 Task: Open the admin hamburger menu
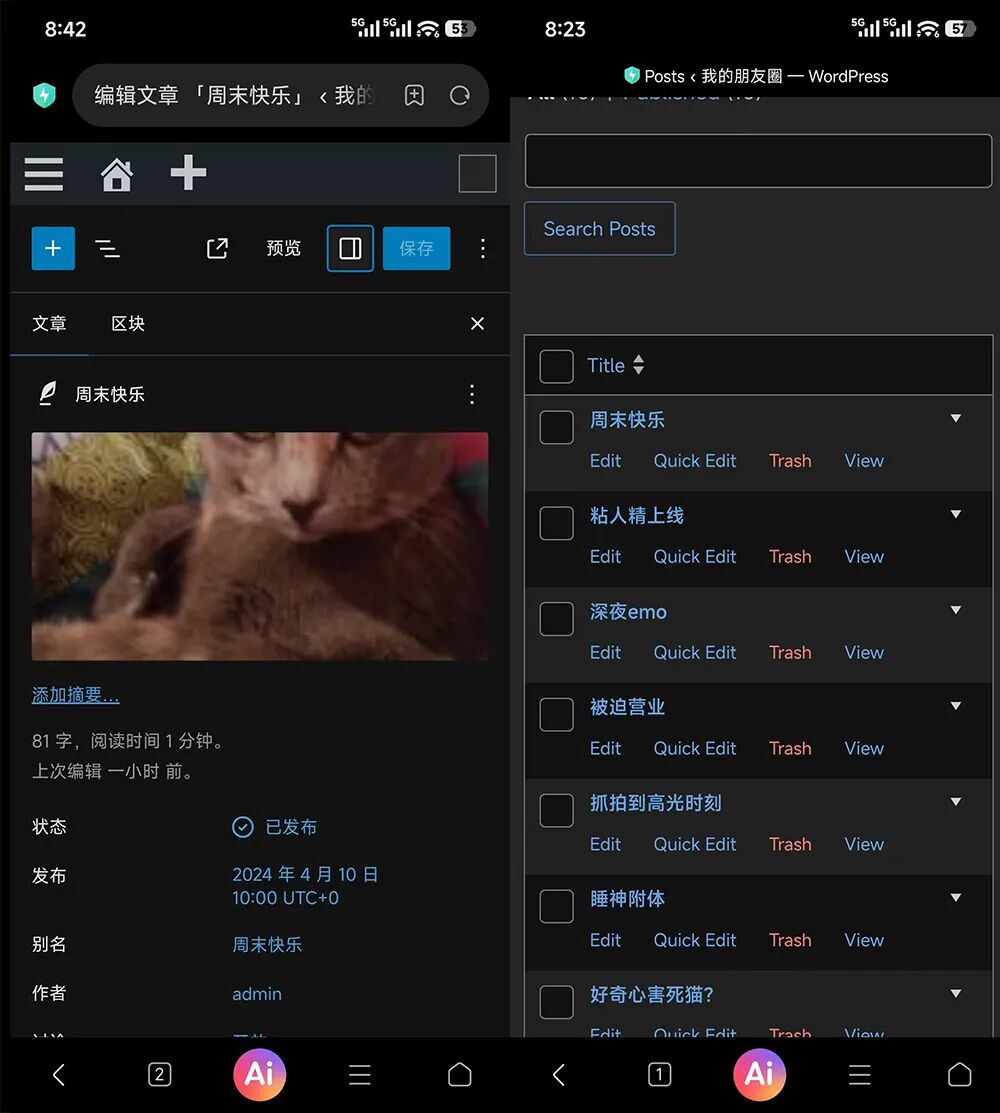pos(43,173)
